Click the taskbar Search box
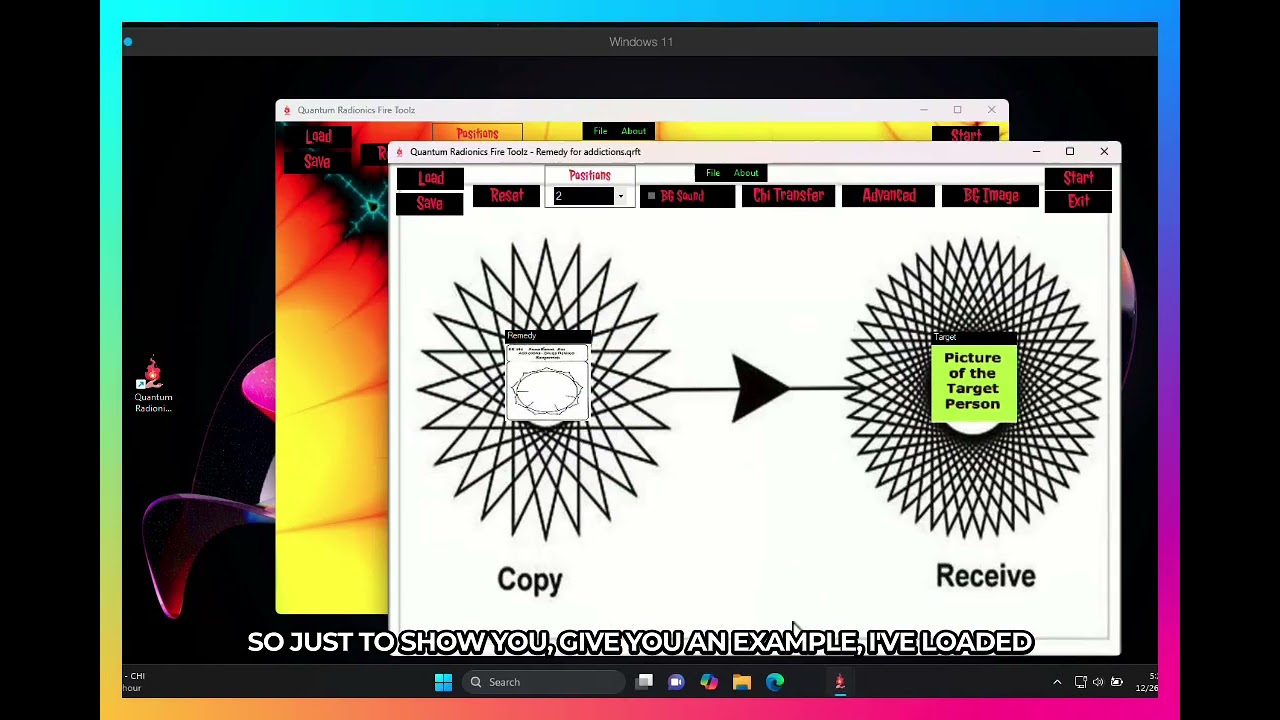Image resolution: width=1280 pixels, height=720 pixels. [545, 682]
